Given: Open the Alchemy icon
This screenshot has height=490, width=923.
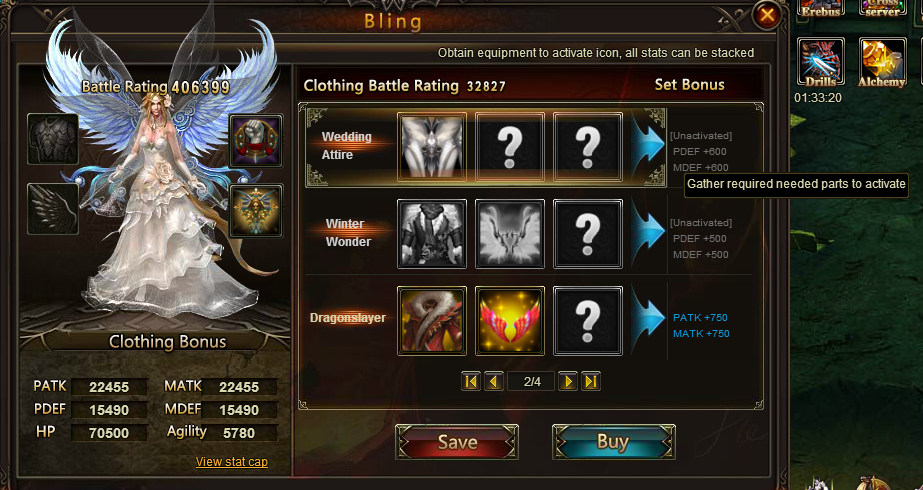Looking at the screenshot, I should point(882,62).
